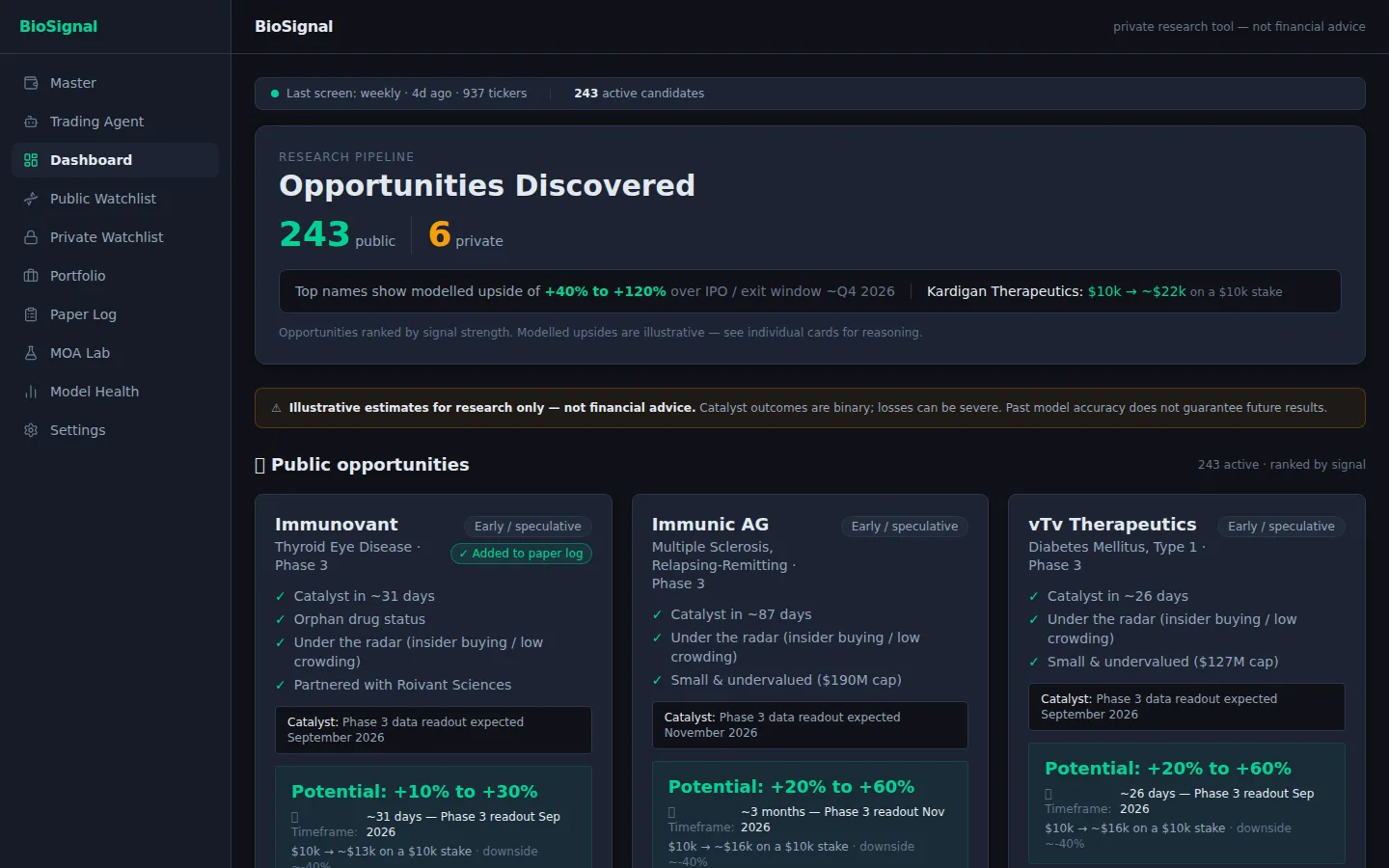Click vTv Therapeutics Potential +20% to +60%

[x=1168, y=769]
